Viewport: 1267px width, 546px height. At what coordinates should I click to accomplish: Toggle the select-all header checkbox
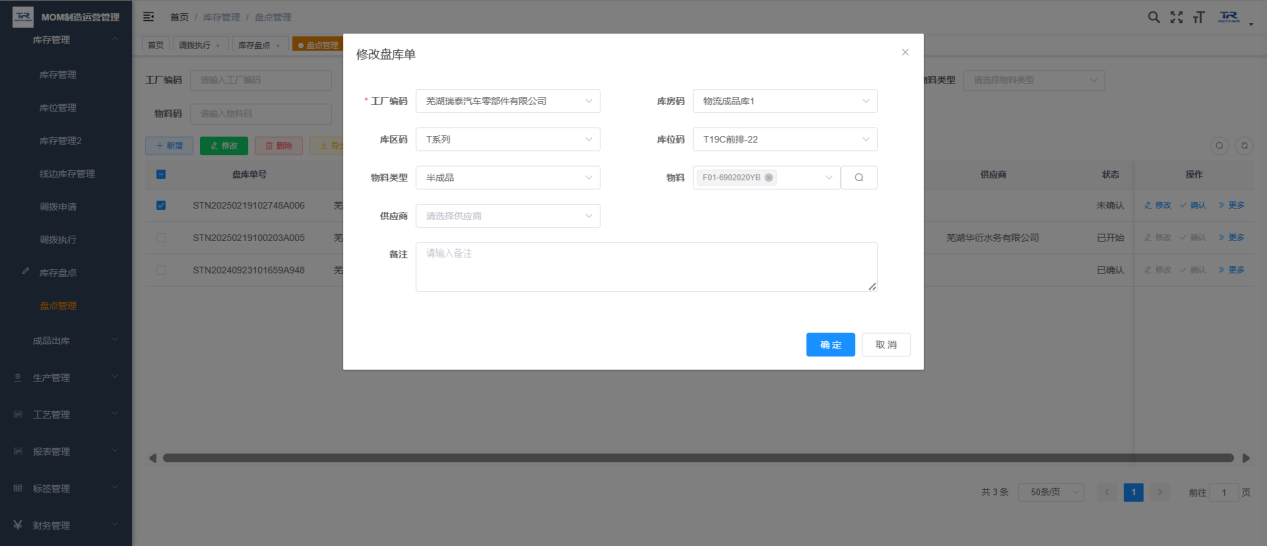[x=161, y=174]
